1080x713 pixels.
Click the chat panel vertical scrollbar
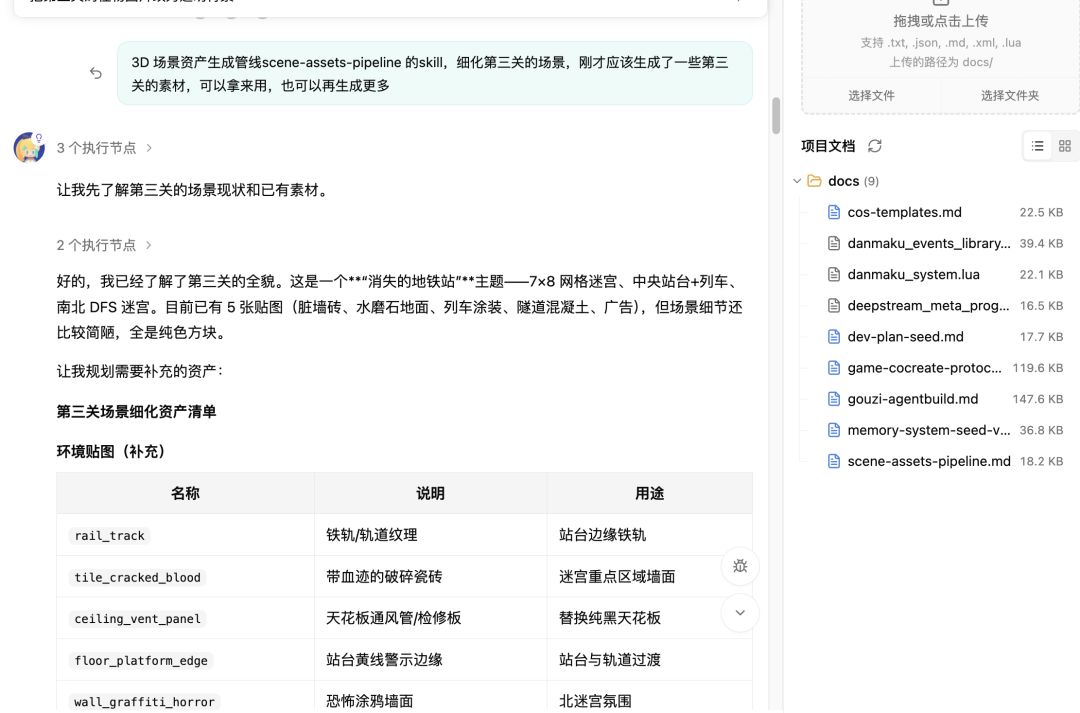776,116
